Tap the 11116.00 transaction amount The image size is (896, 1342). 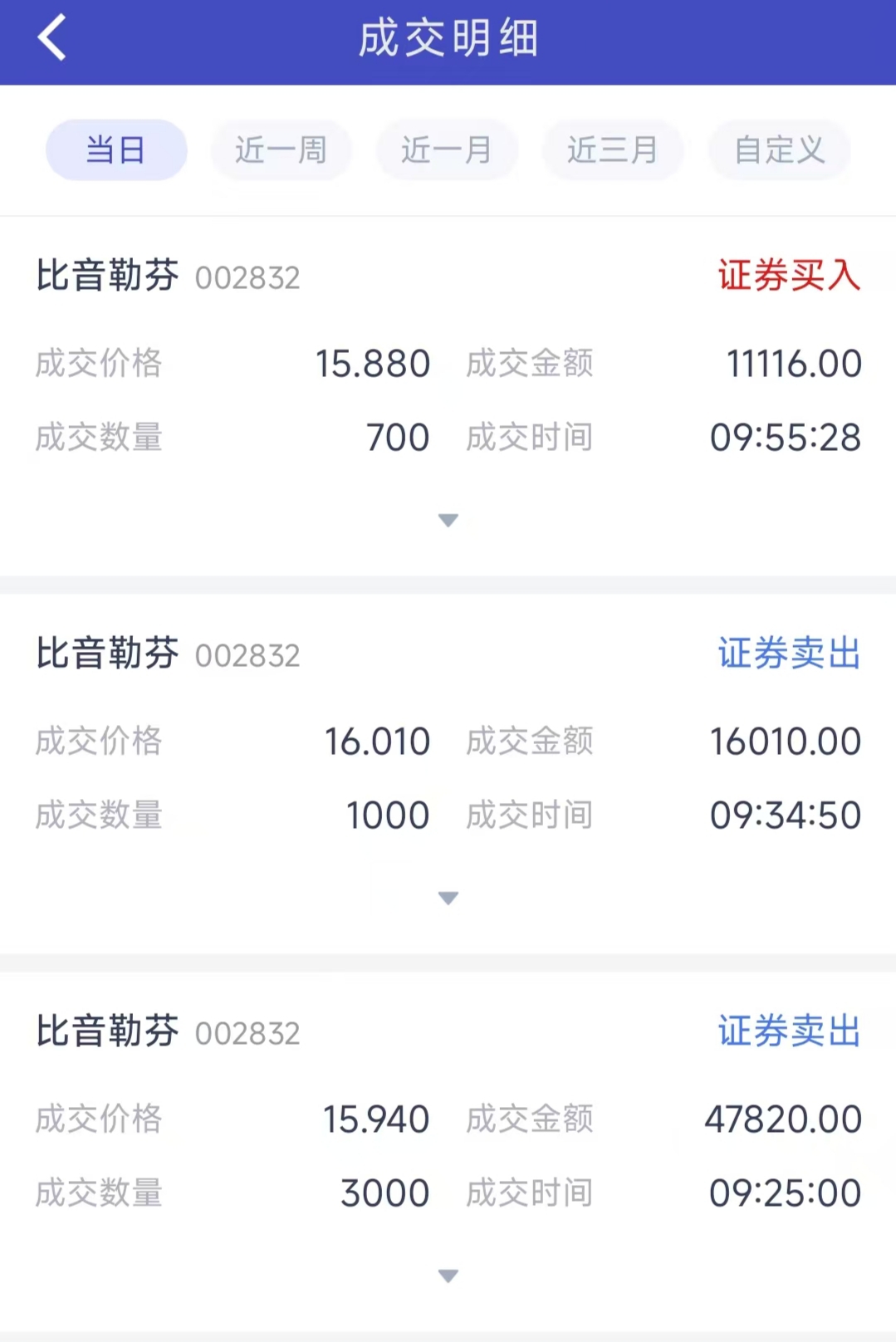pyautogui.click(x=794, y=364)
